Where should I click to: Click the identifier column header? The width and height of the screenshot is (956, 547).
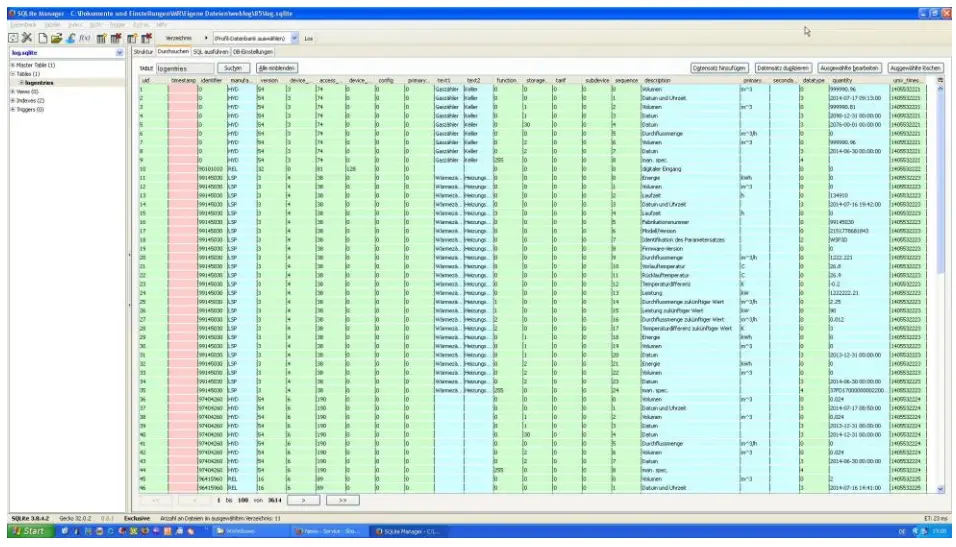click(212, 80)
